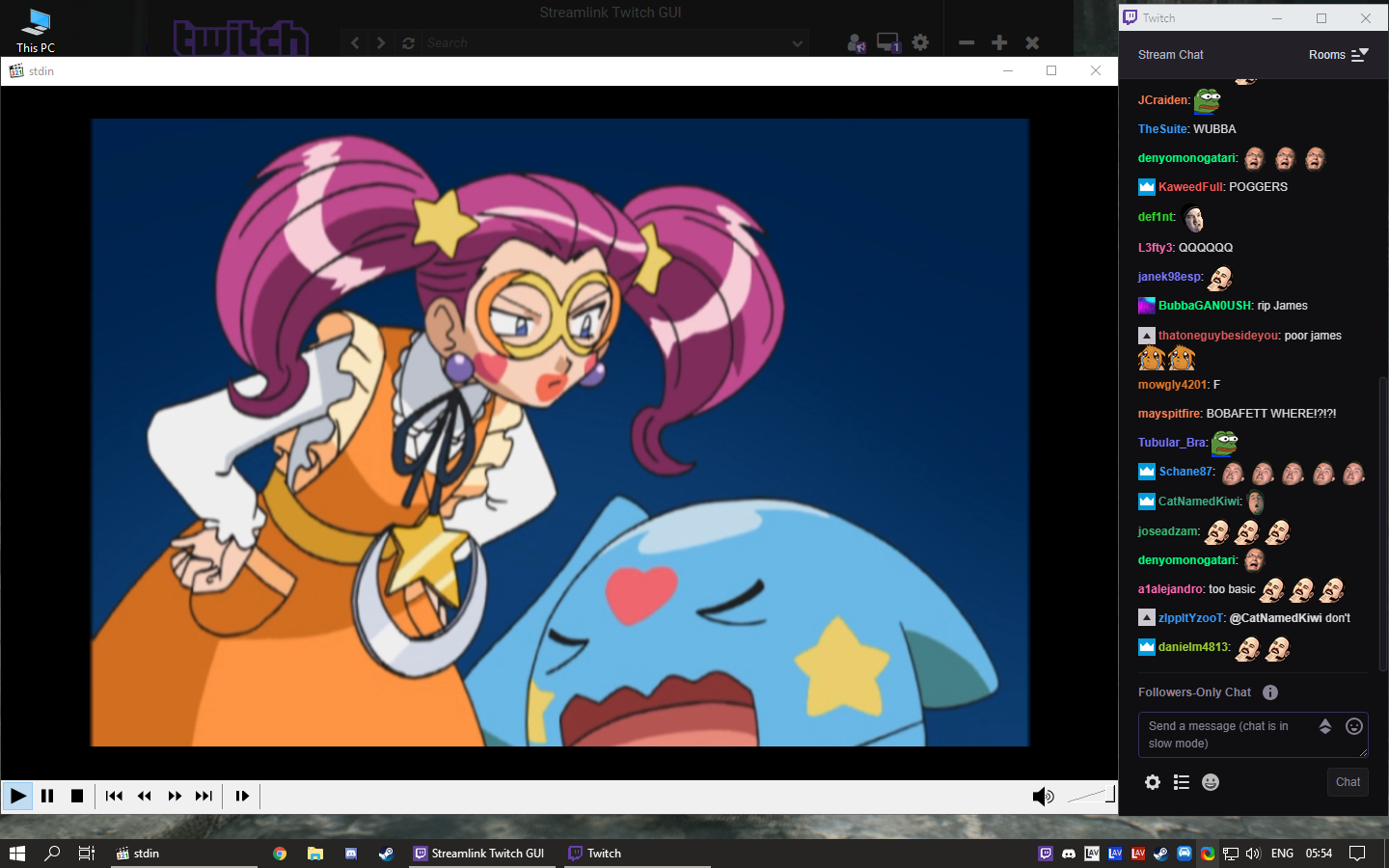Image resolution: width=1389 pixels, height=868 pixels.
Task: Click the username a1alejandro in chat
Action: 1171,589
